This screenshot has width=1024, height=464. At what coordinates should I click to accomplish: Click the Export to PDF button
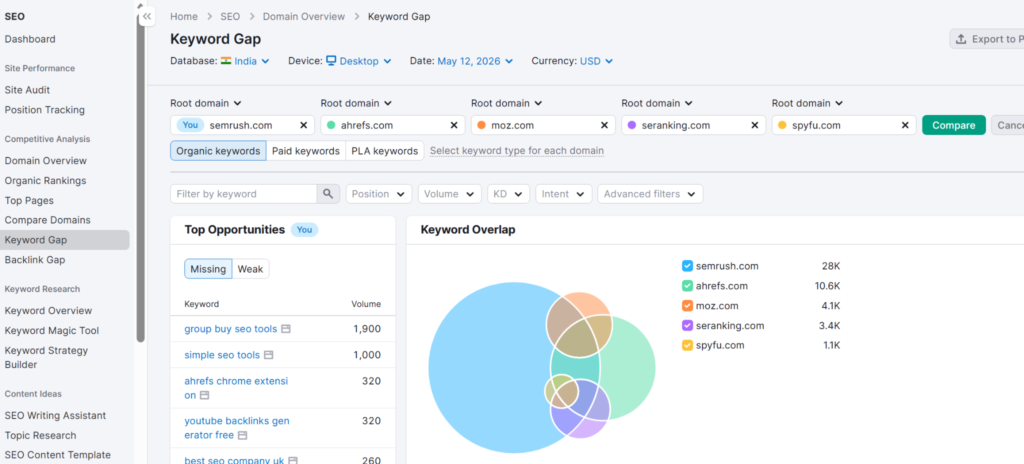pyautogui.click(x=986, y=39)
